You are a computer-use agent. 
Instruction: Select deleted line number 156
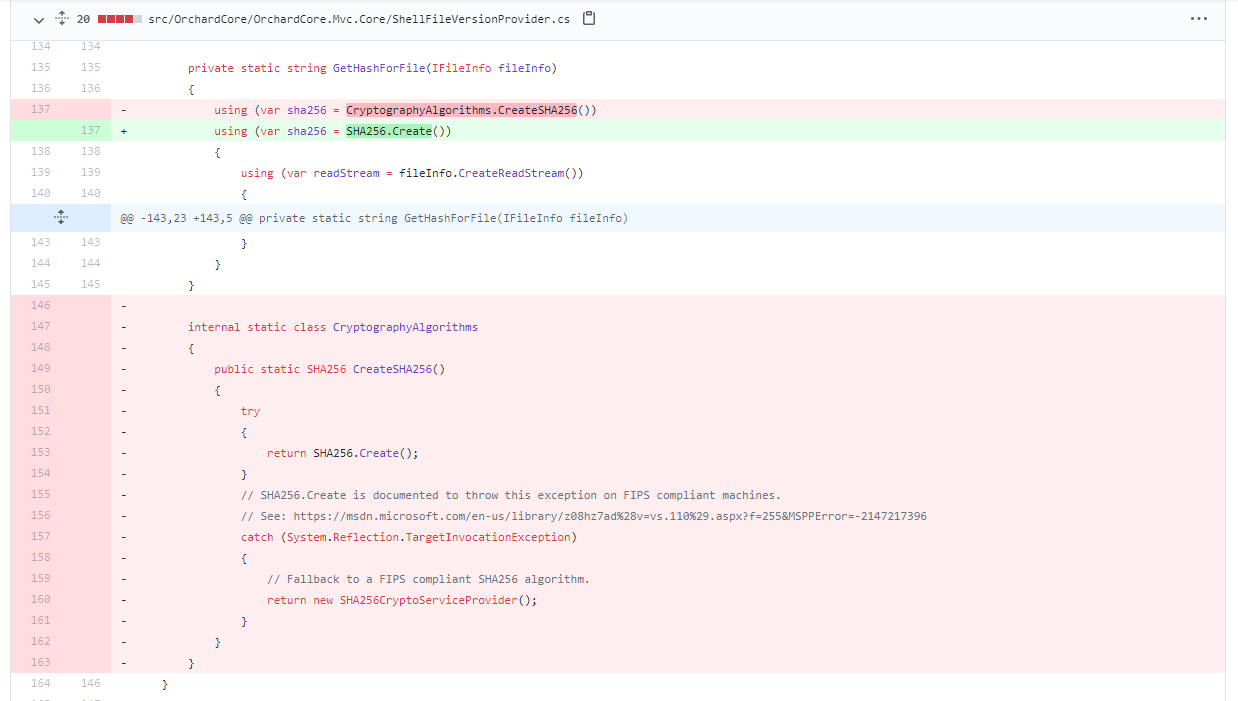point(41,516)
